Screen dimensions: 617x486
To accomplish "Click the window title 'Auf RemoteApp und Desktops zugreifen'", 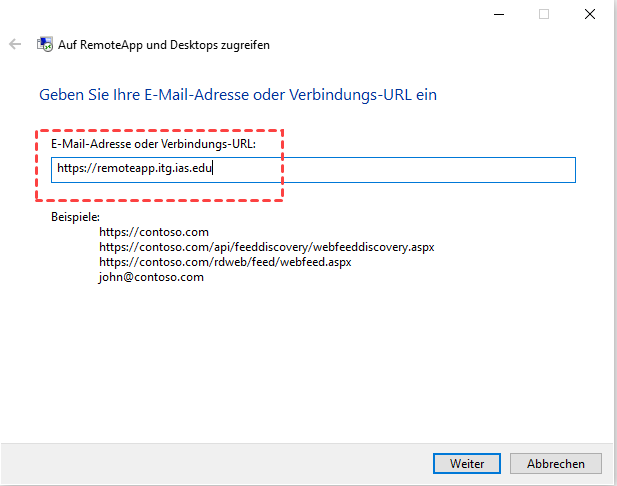I will pos(165,45).
